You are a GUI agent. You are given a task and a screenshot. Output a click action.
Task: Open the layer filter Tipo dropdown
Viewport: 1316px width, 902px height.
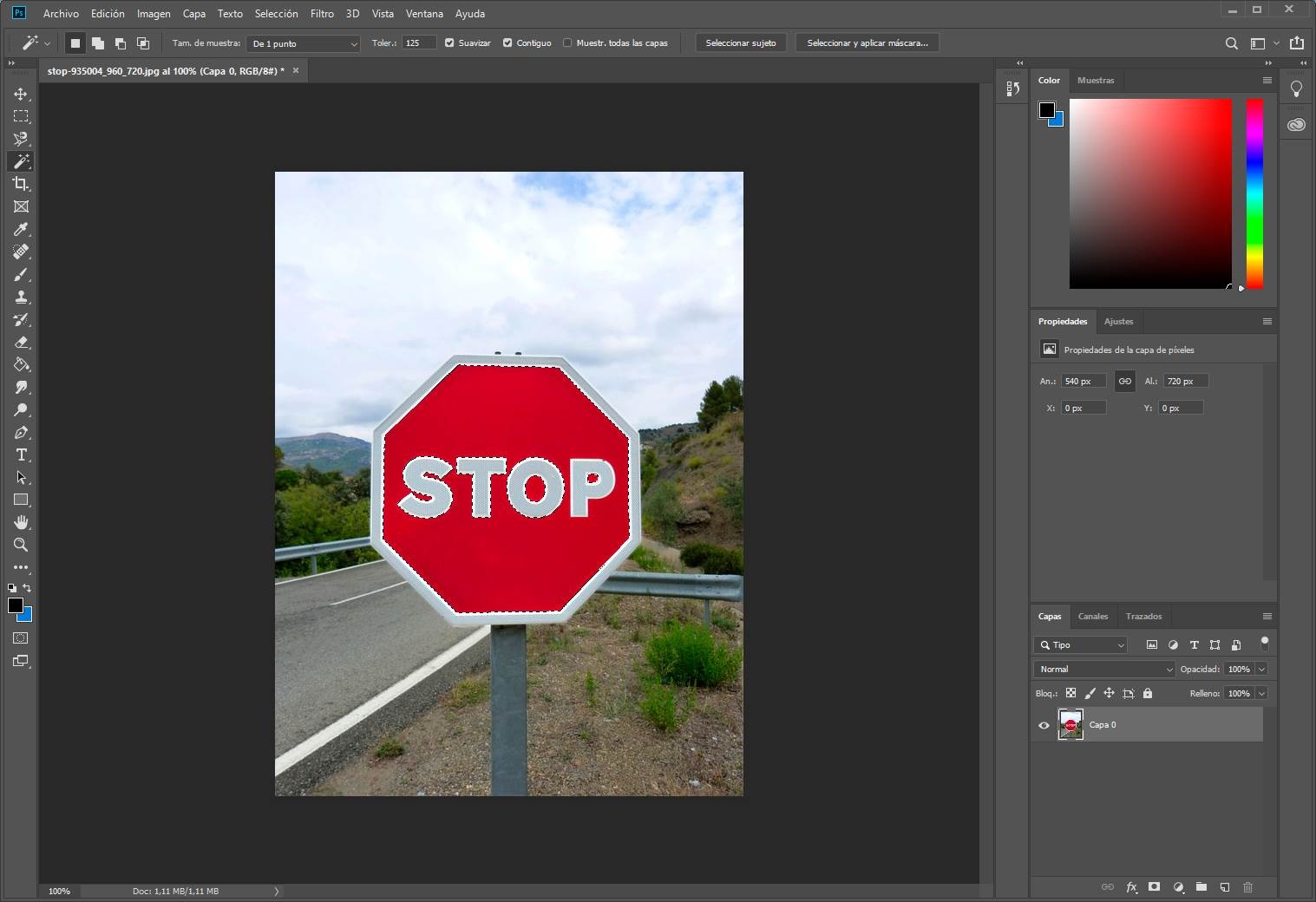point(1081,645)
